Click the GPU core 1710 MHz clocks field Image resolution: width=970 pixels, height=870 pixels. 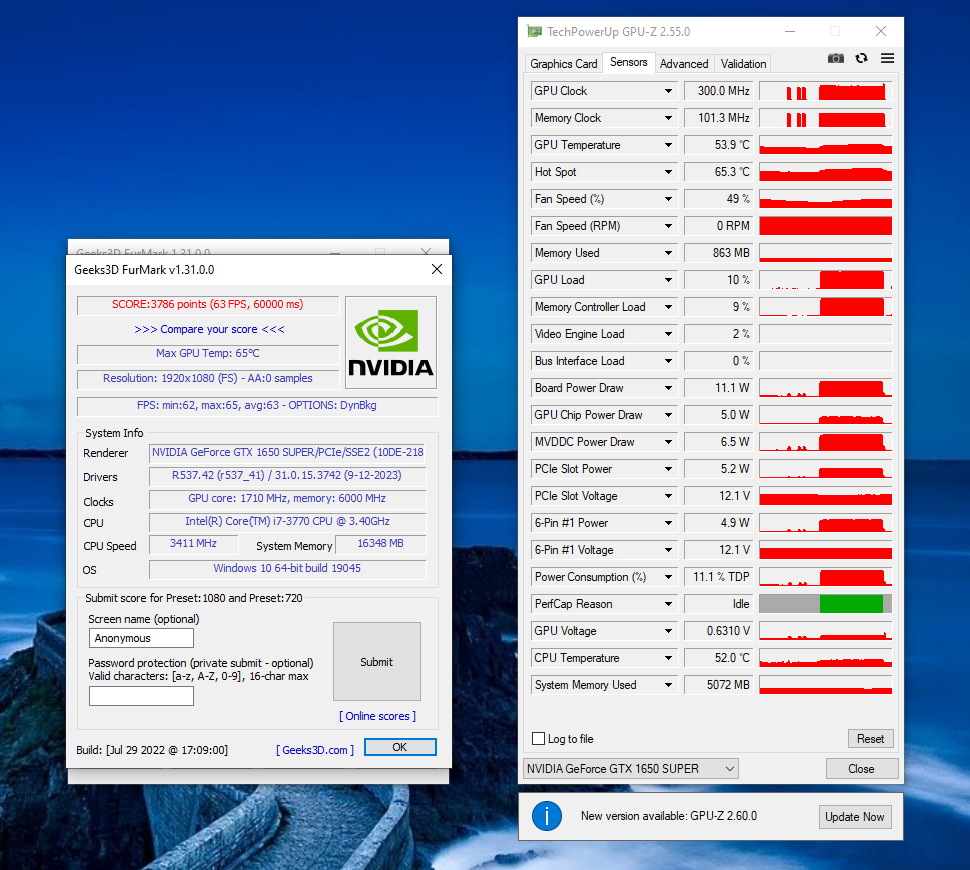click(287, 498)
